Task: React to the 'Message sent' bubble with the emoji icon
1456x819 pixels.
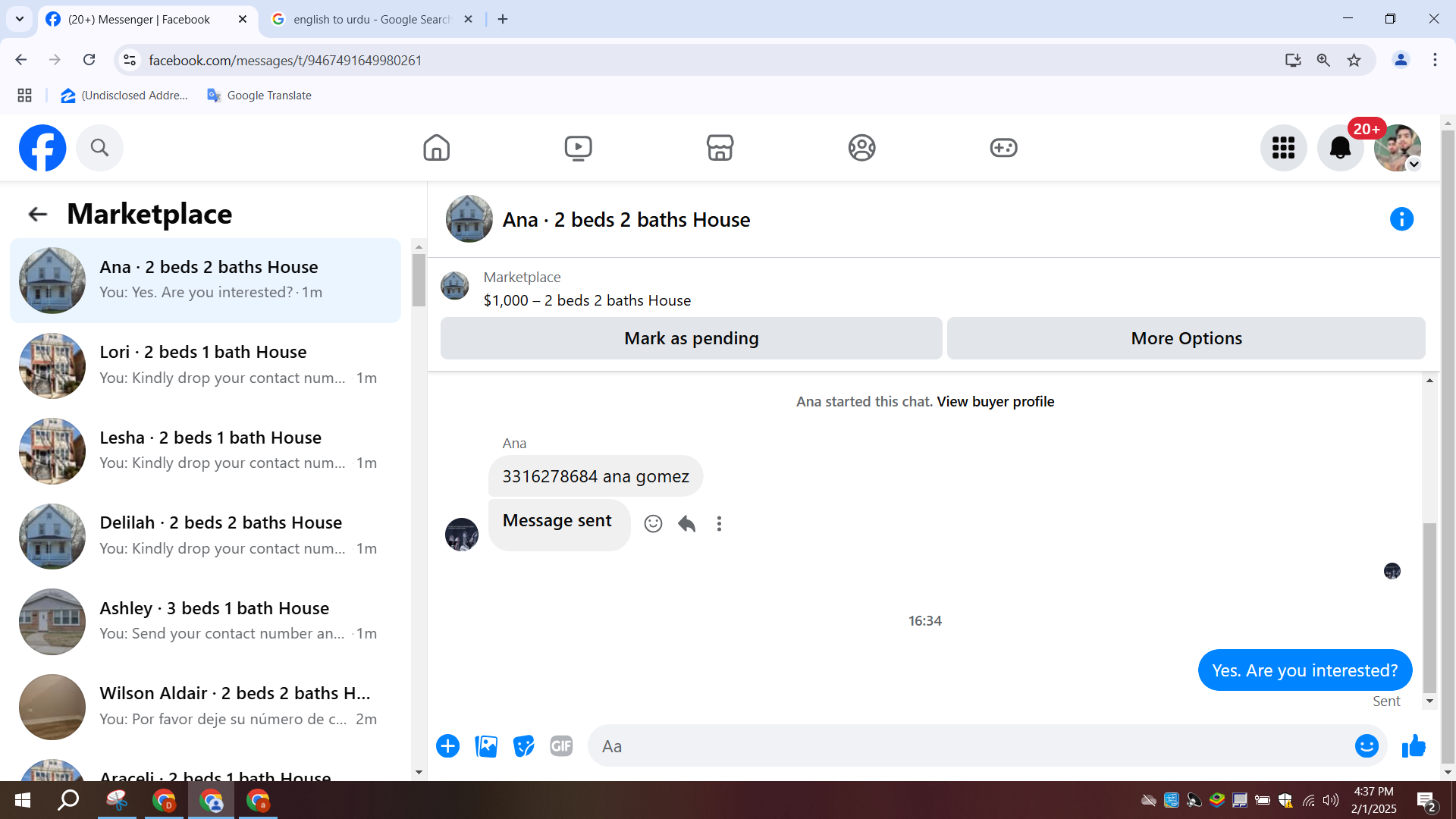Action: [x=653, y=523]
